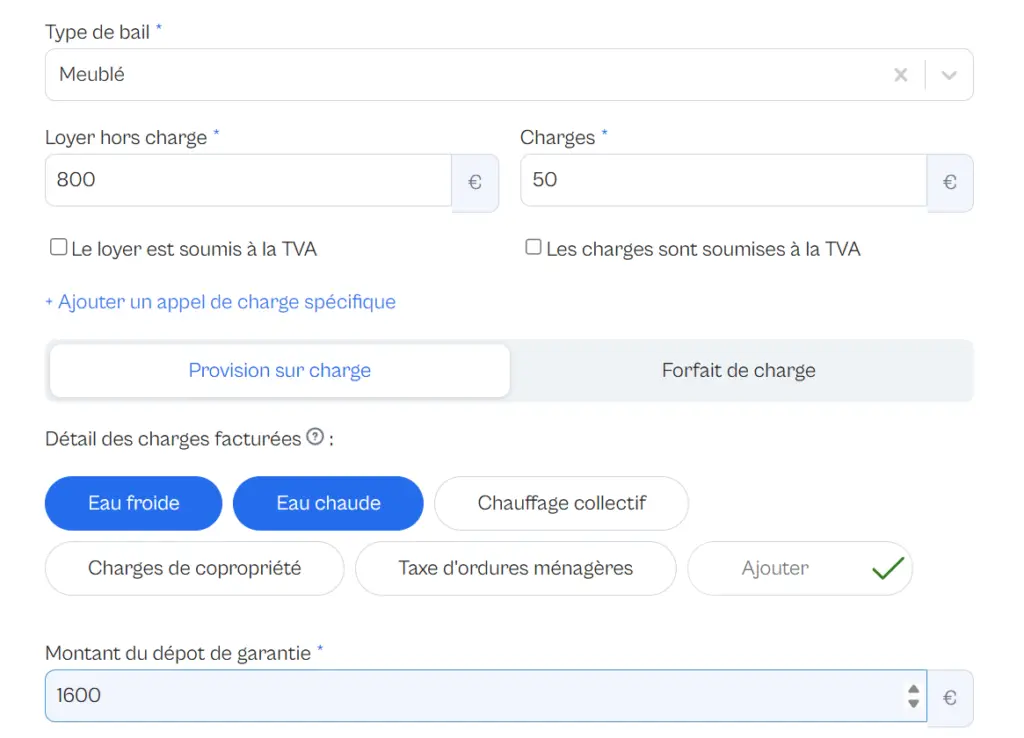This screenshot has width=1024, height=738.
Task: Check Les charges sont soumises à la TVA
Action: [x=533, y=247]
